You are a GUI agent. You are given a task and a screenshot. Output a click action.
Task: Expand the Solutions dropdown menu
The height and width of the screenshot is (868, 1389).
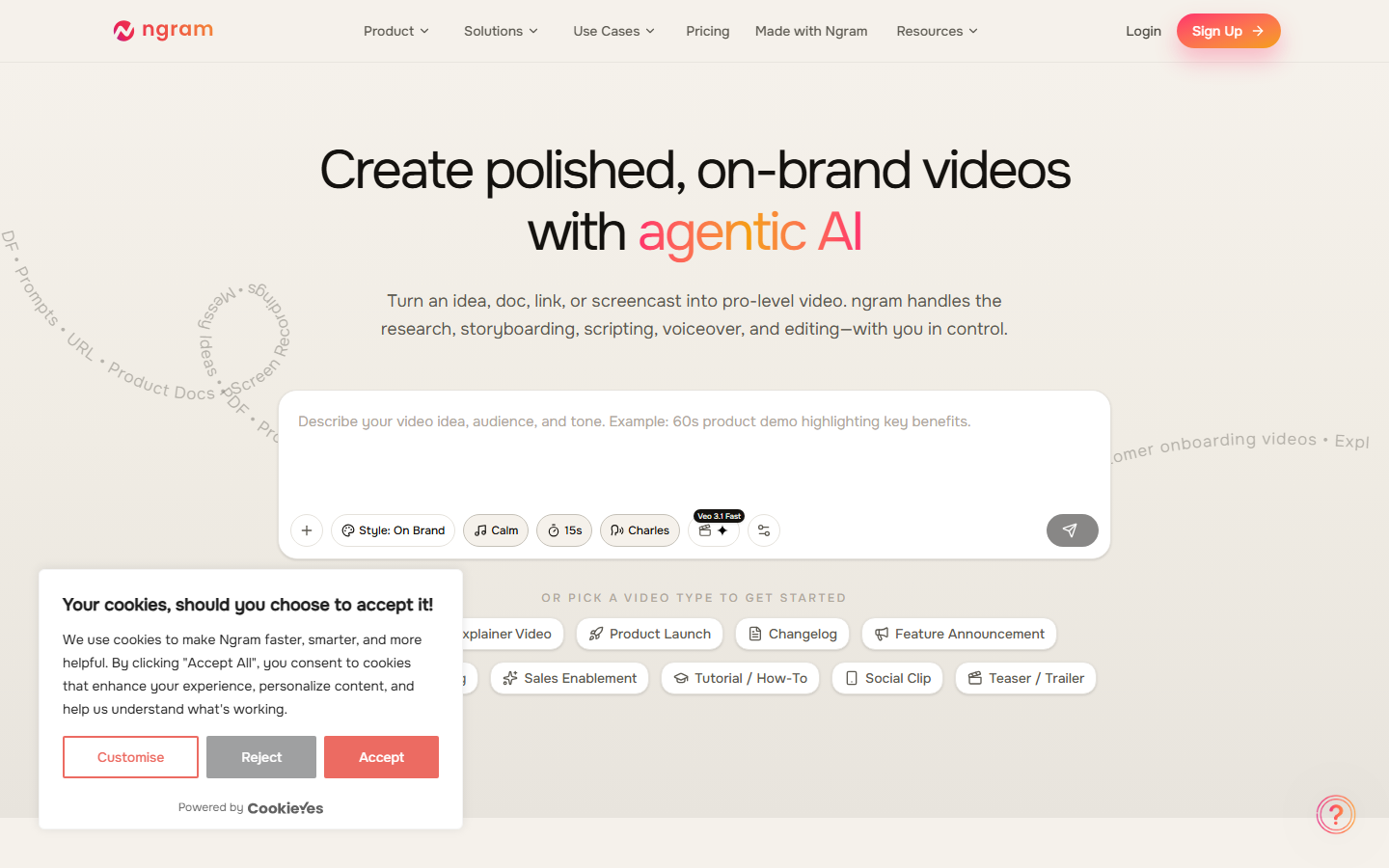point(501,31)
